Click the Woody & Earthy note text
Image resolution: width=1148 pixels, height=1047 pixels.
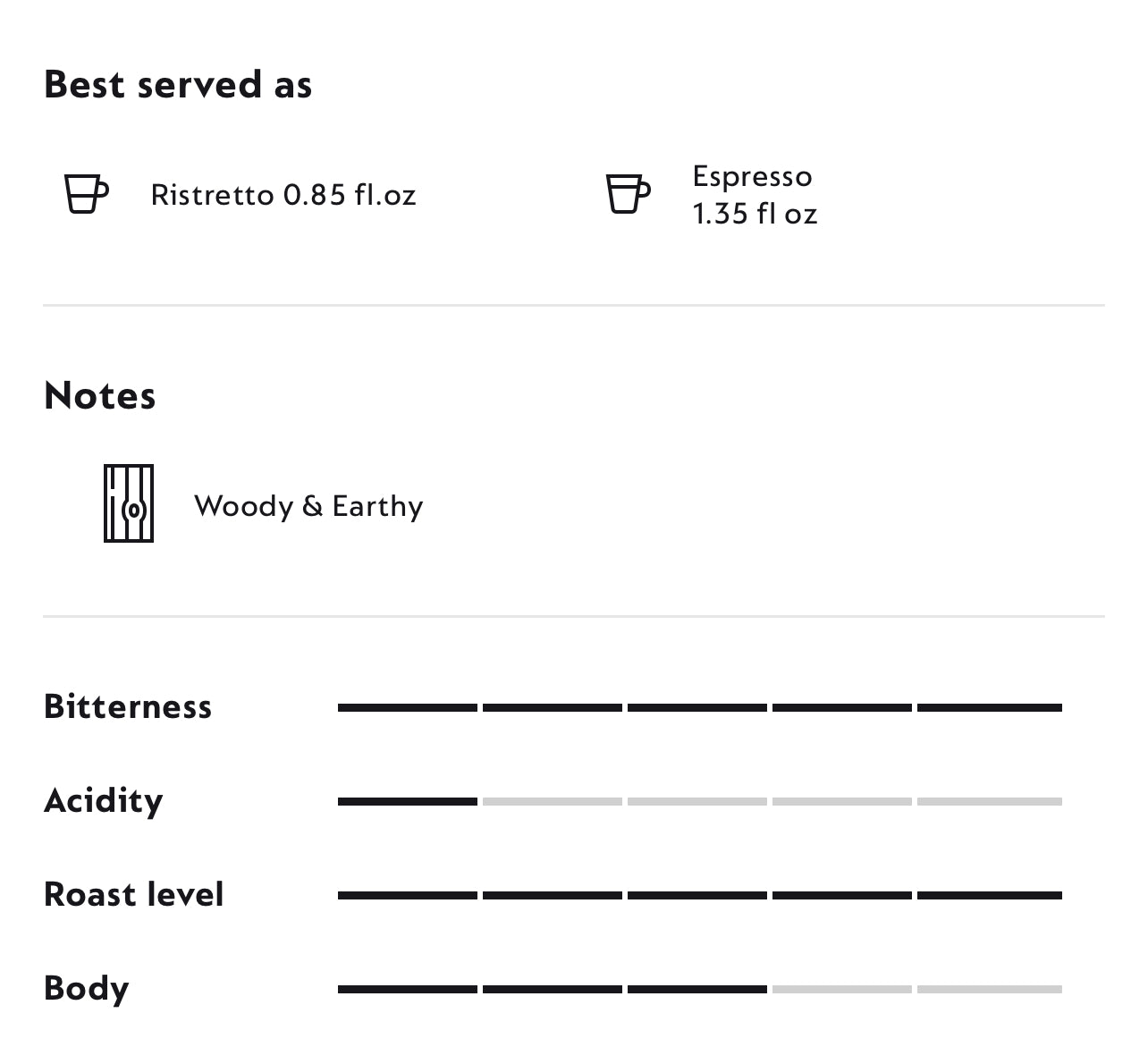(x=308, y=506)
